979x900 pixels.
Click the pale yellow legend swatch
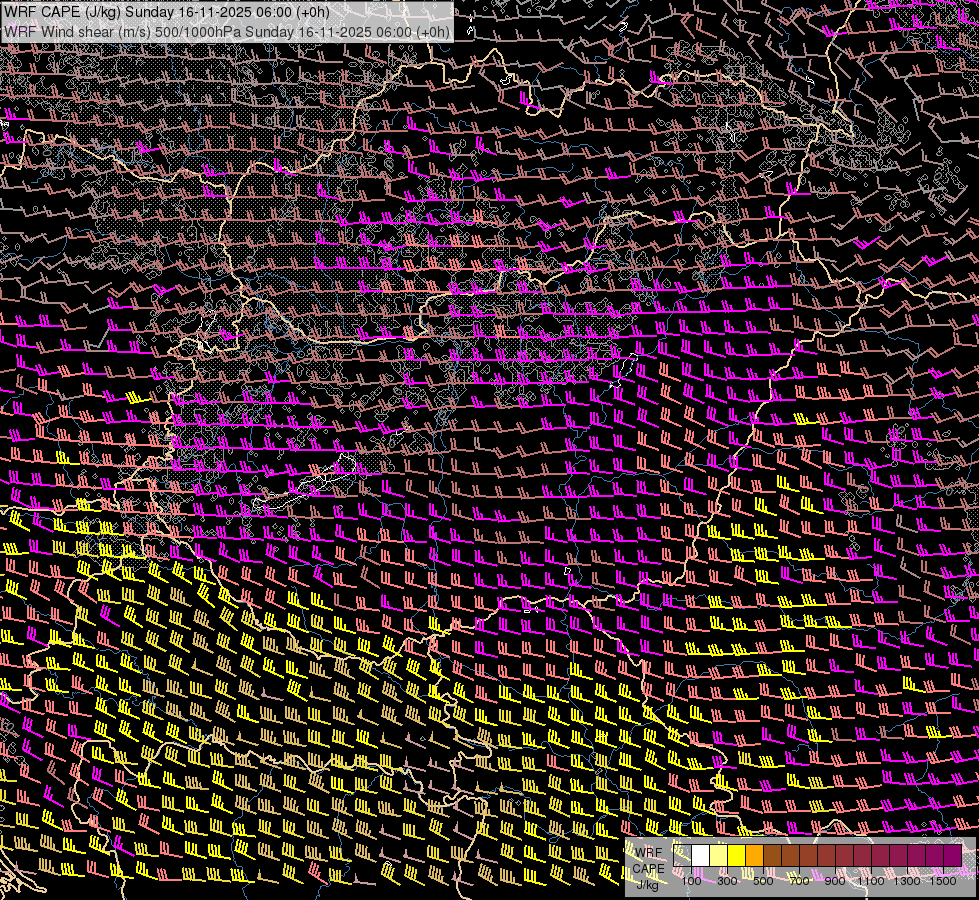click(x=719, y=856)
